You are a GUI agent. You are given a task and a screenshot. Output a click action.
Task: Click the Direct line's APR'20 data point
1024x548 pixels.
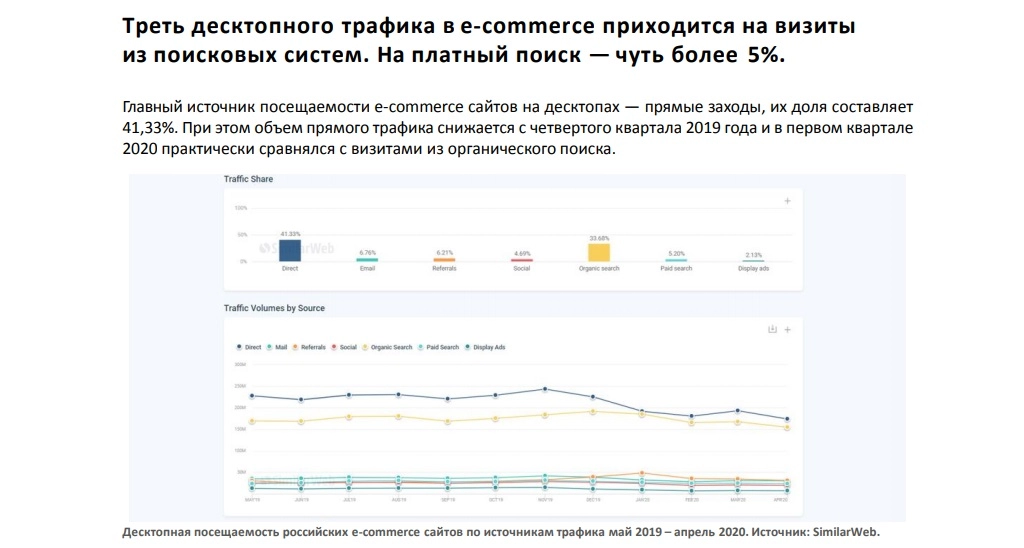coord(787,419)
